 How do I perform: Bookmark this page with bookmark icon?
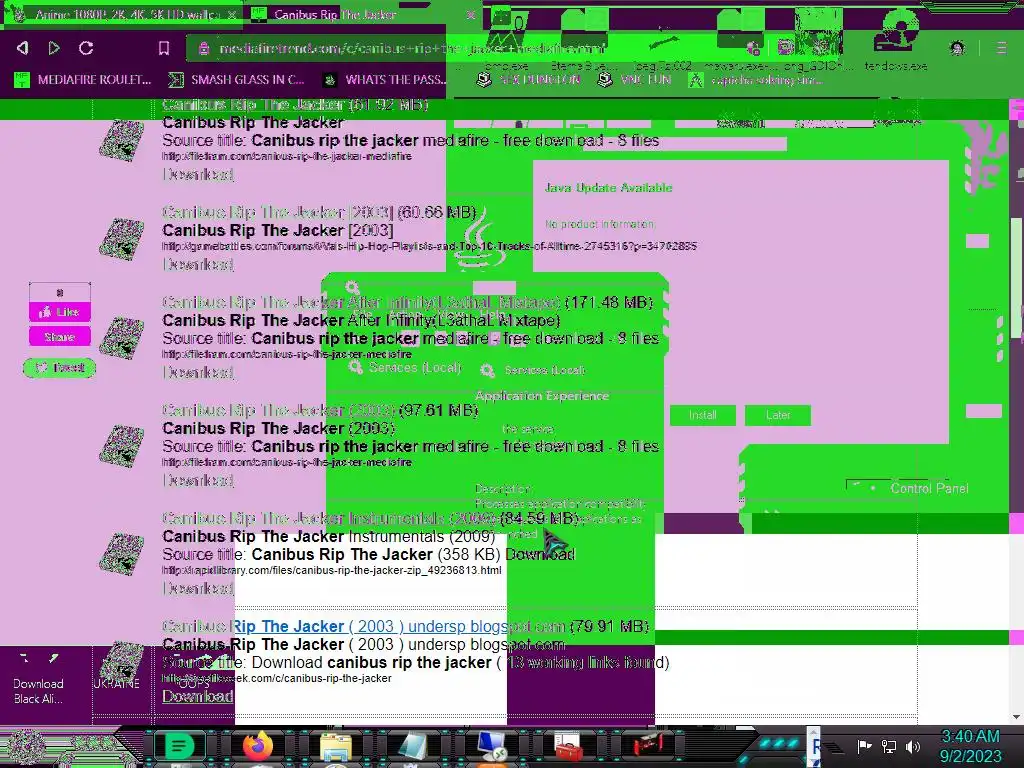coord(164,48)
